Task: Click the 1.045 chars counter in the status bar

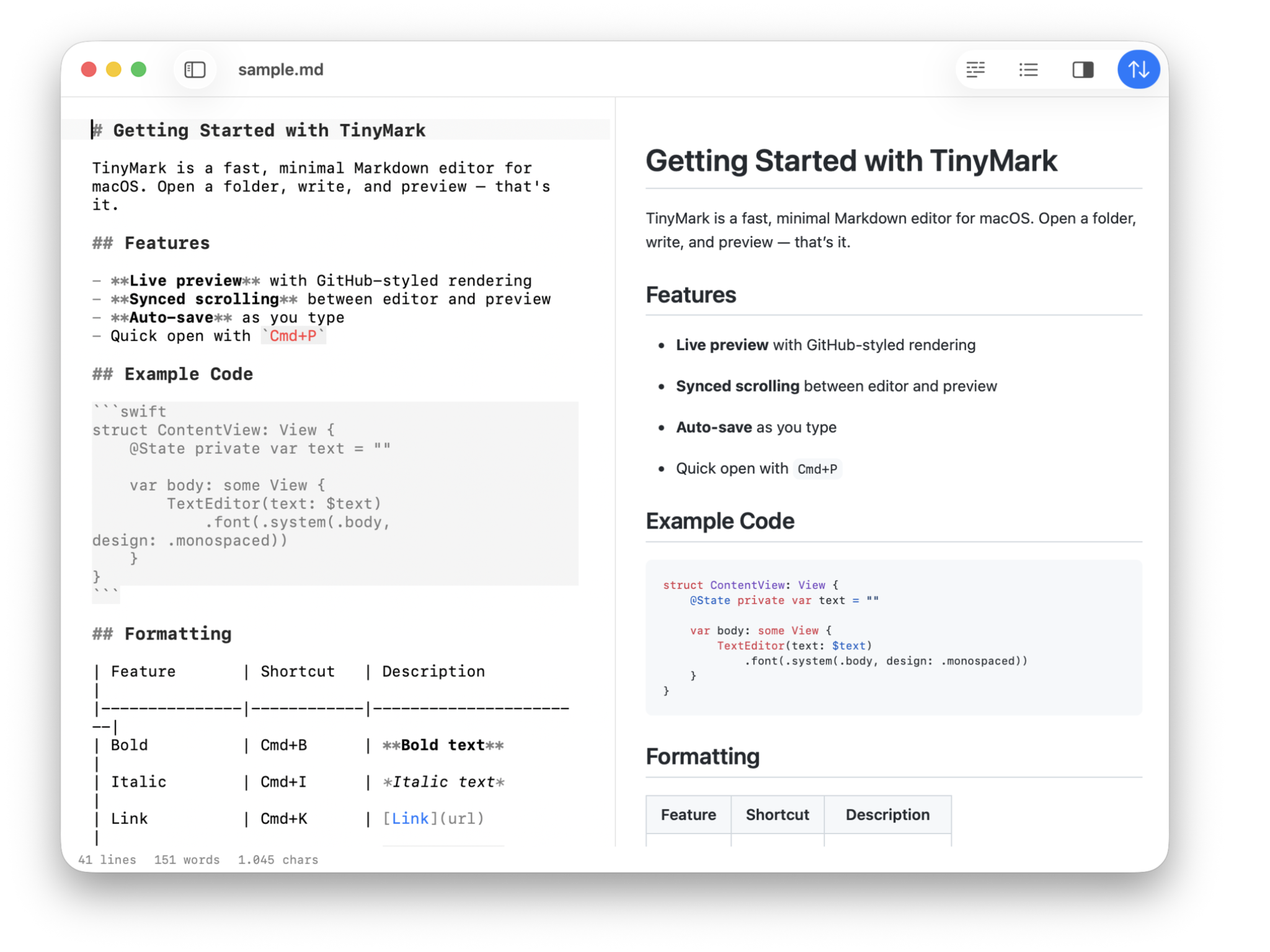Action: coord(278,860)
